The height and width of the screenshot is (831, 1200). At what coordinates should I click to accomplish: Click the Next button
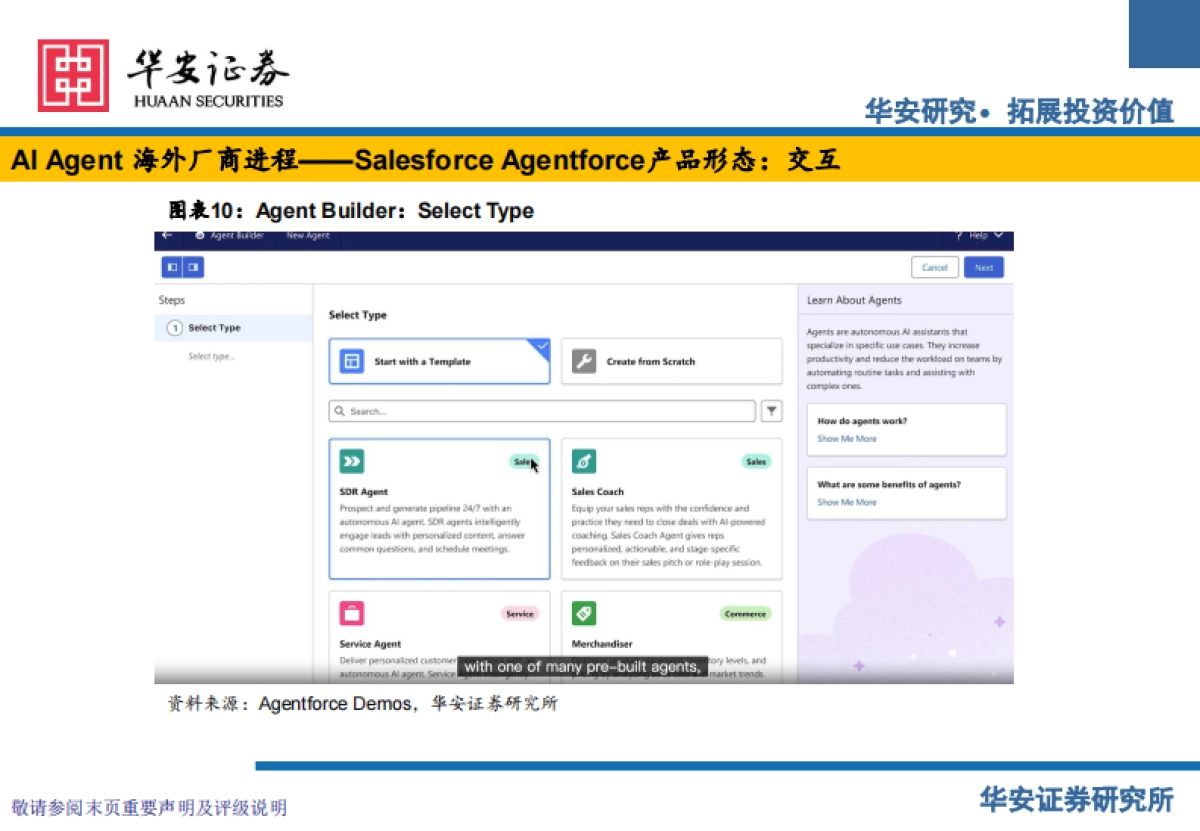pos(983,267)
